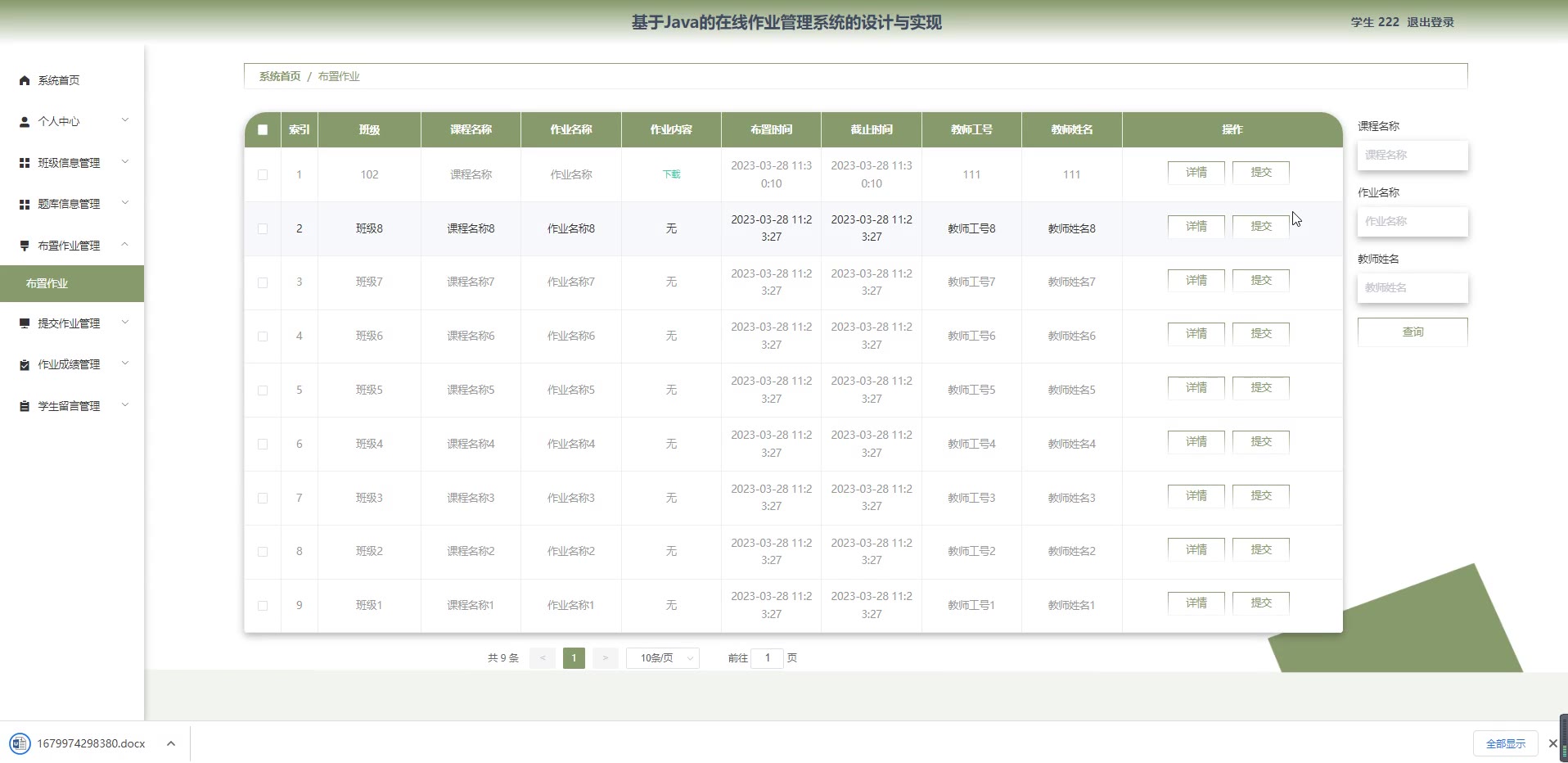Click the 班级 column header
Image resolution: width=1568 pixels, height=763 pixels.
tap(369, 129)
